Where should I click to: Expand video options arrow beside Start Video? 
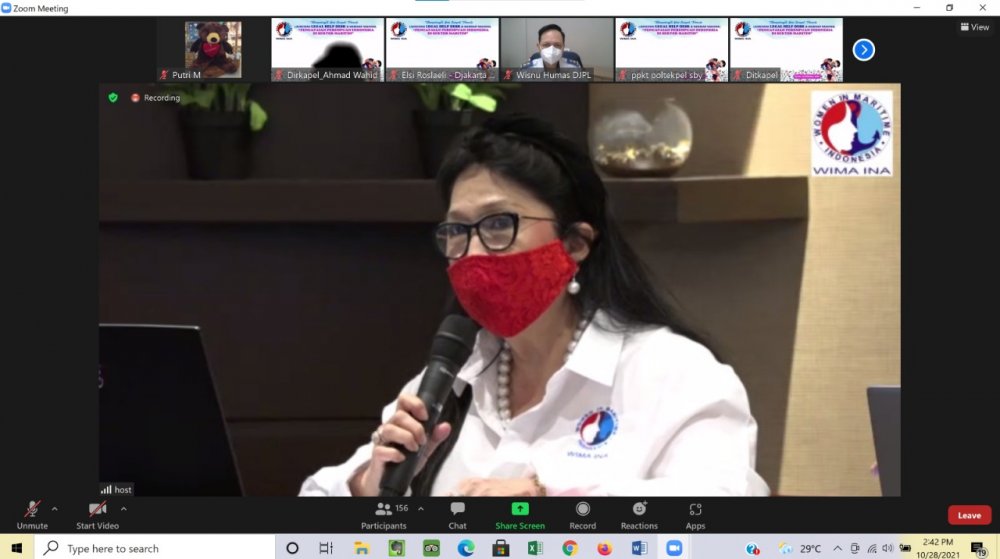[124, 509]
